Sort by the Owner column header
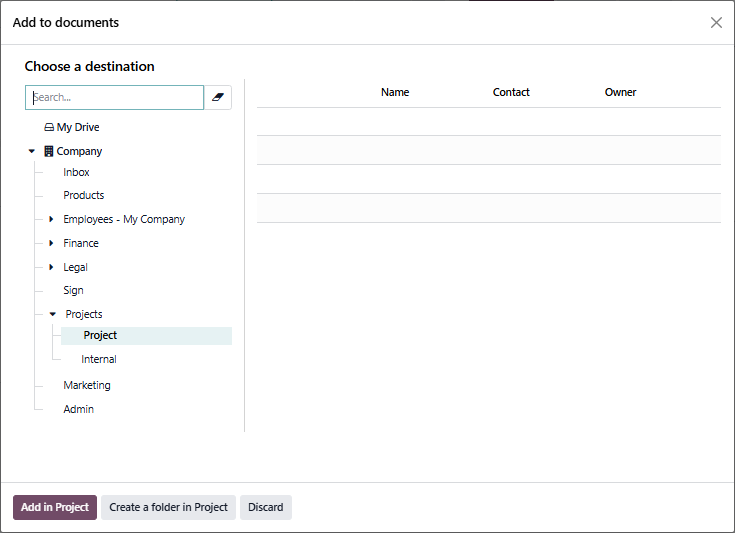735x533 pixels. (620, 92)
